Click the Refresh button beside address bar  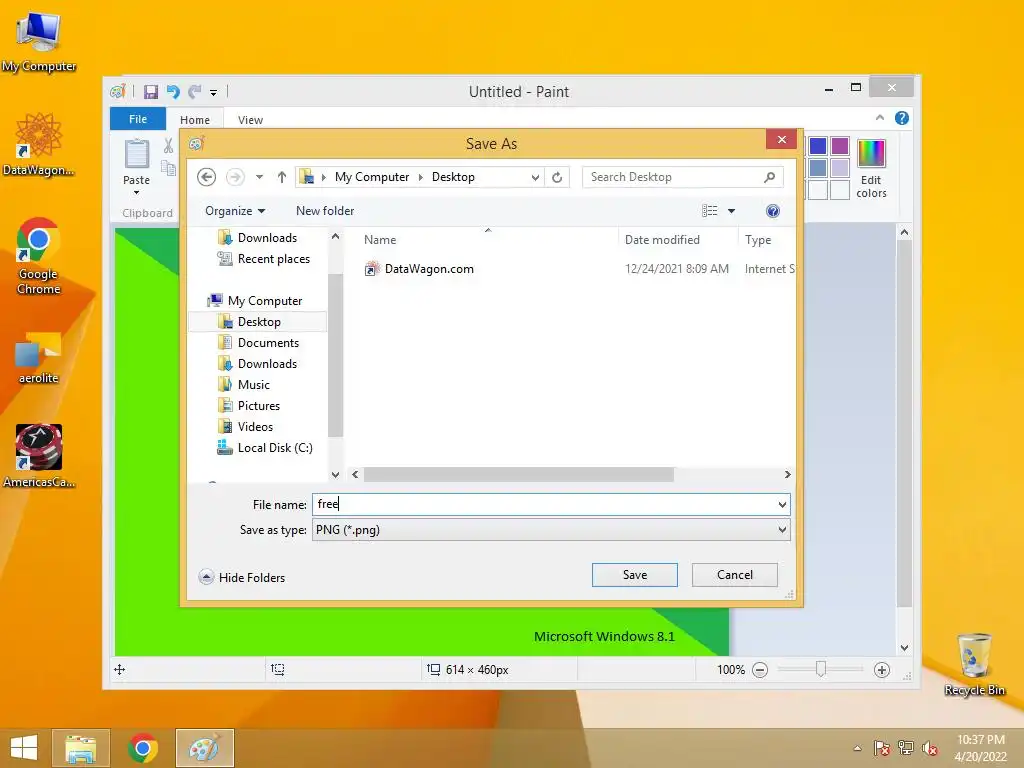[x=557, y=178]
